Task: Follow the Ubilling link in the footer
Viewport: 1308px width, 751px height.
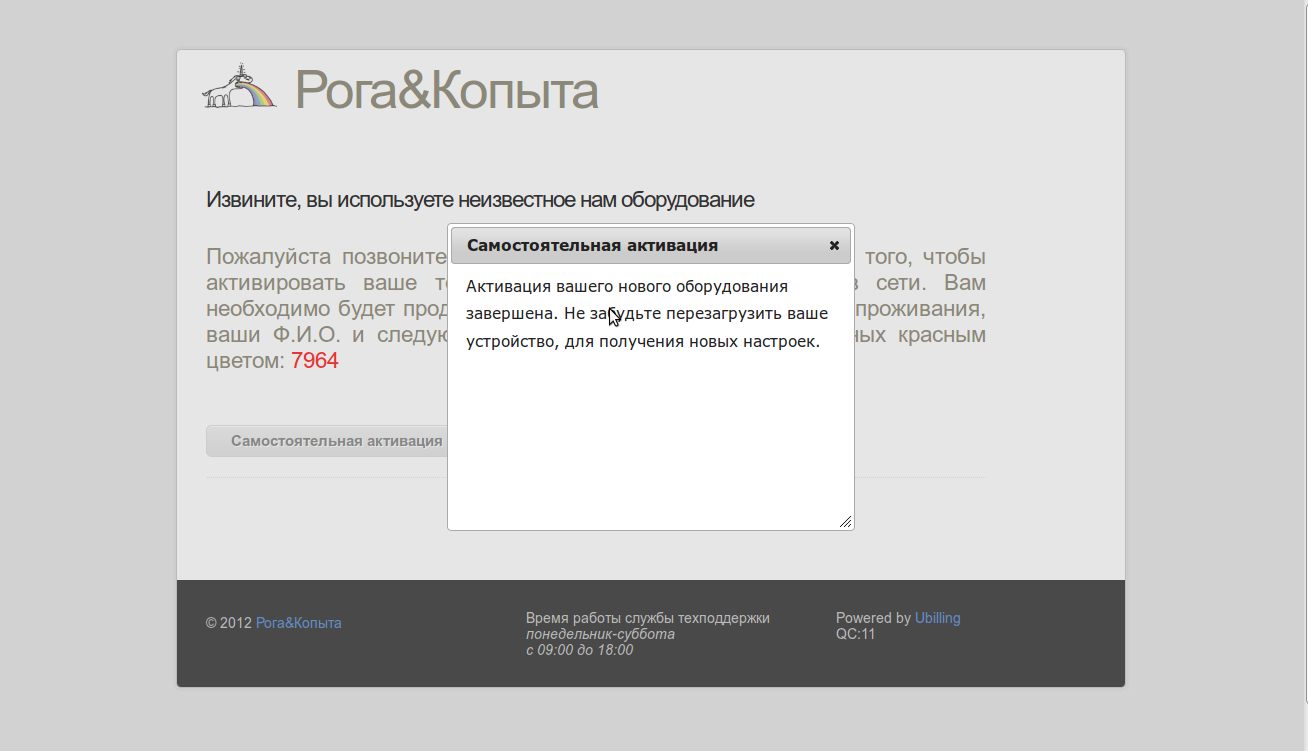Action: [x=937, y=618]
